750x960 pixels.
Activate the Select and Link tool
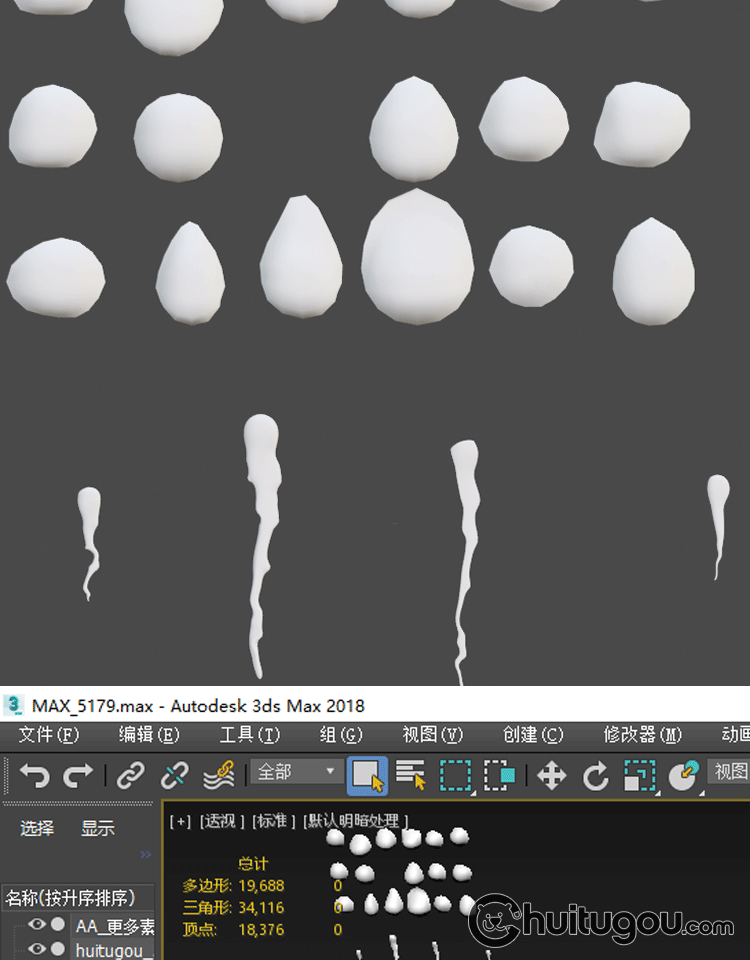[x=131, y=775]
